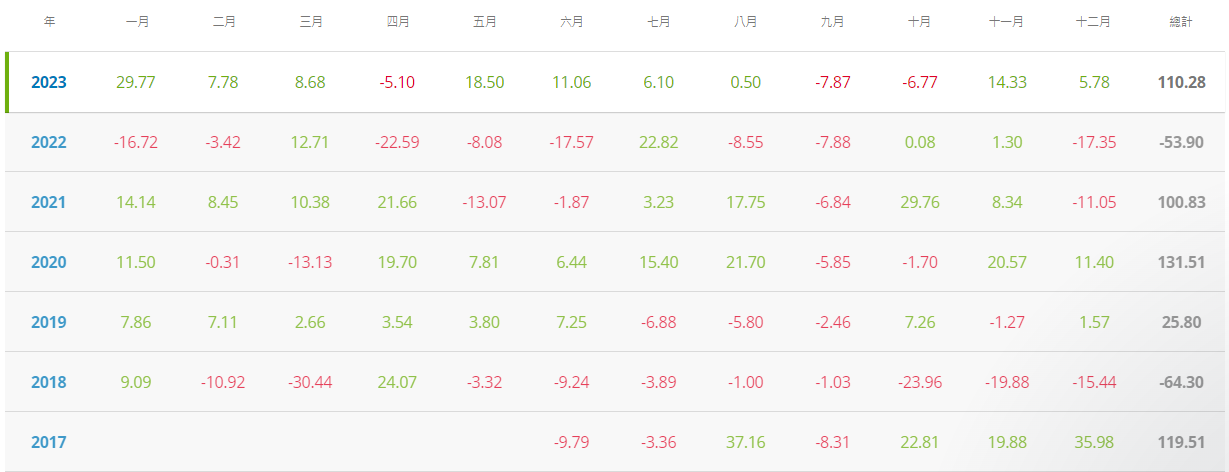Click the 2023 year row label

pyautogui.click(x=48, y=82)
